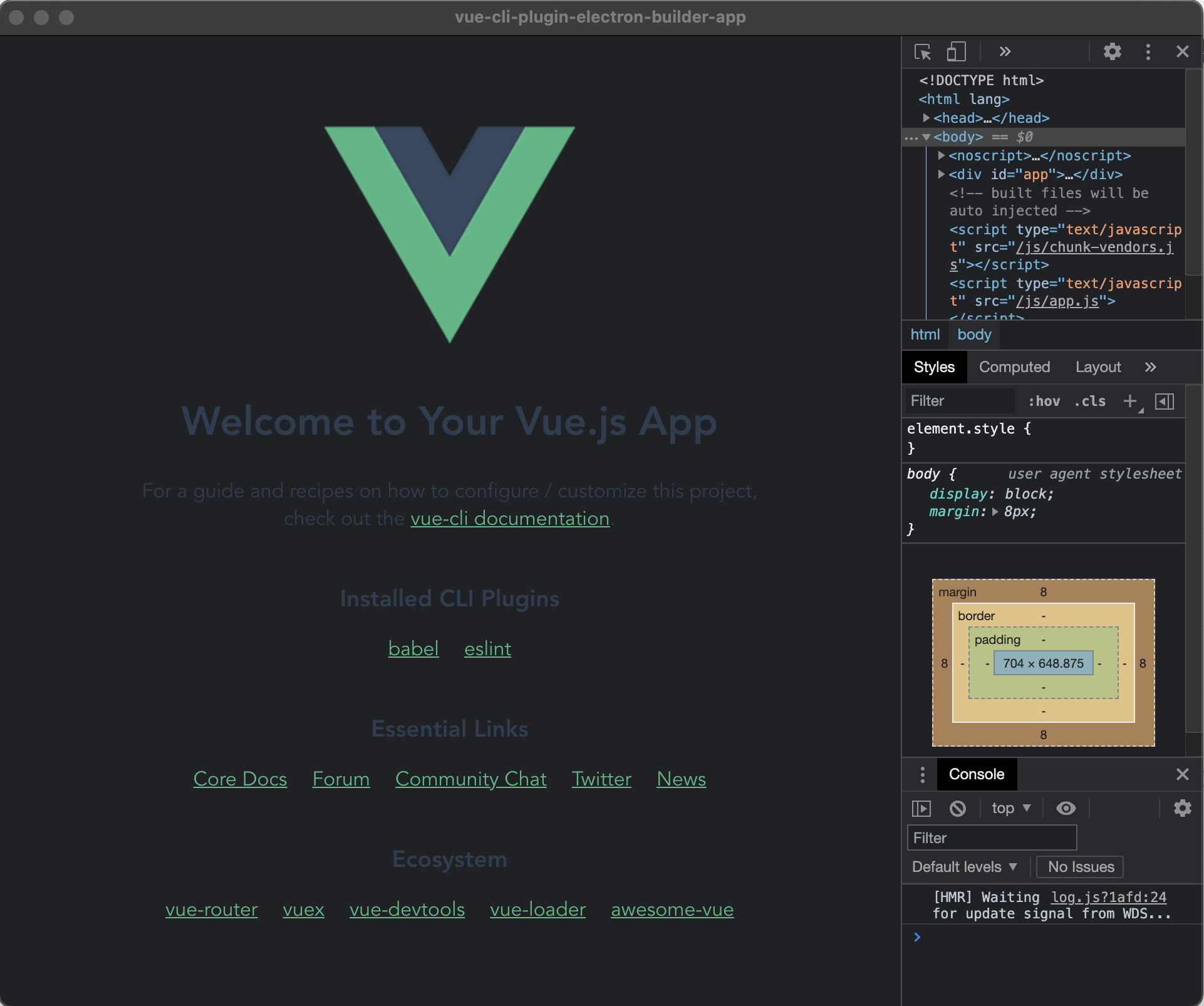The height and width of the screenshot is (1006, 1204).
Task: Activate the inspect element picker icon
Action: (922, 52)
